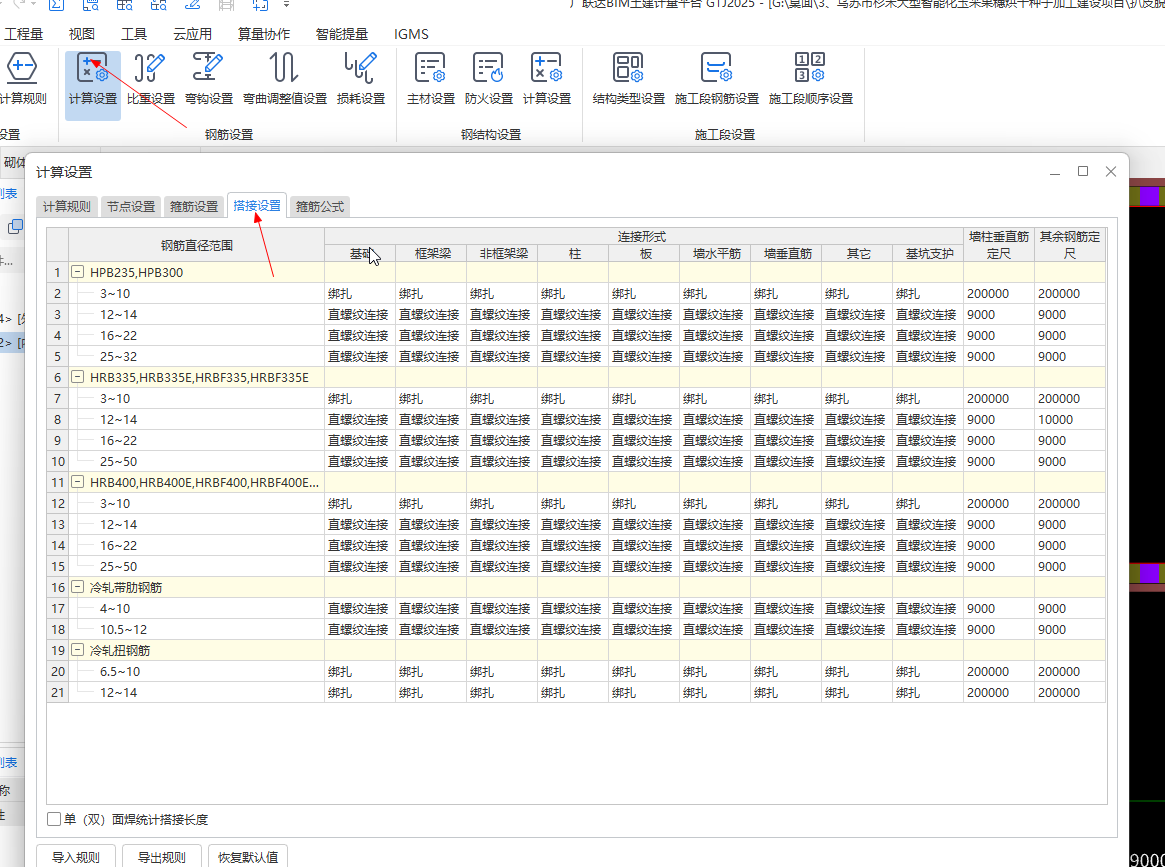Switch to the 计算规则 dialog tab

(67, 207)
